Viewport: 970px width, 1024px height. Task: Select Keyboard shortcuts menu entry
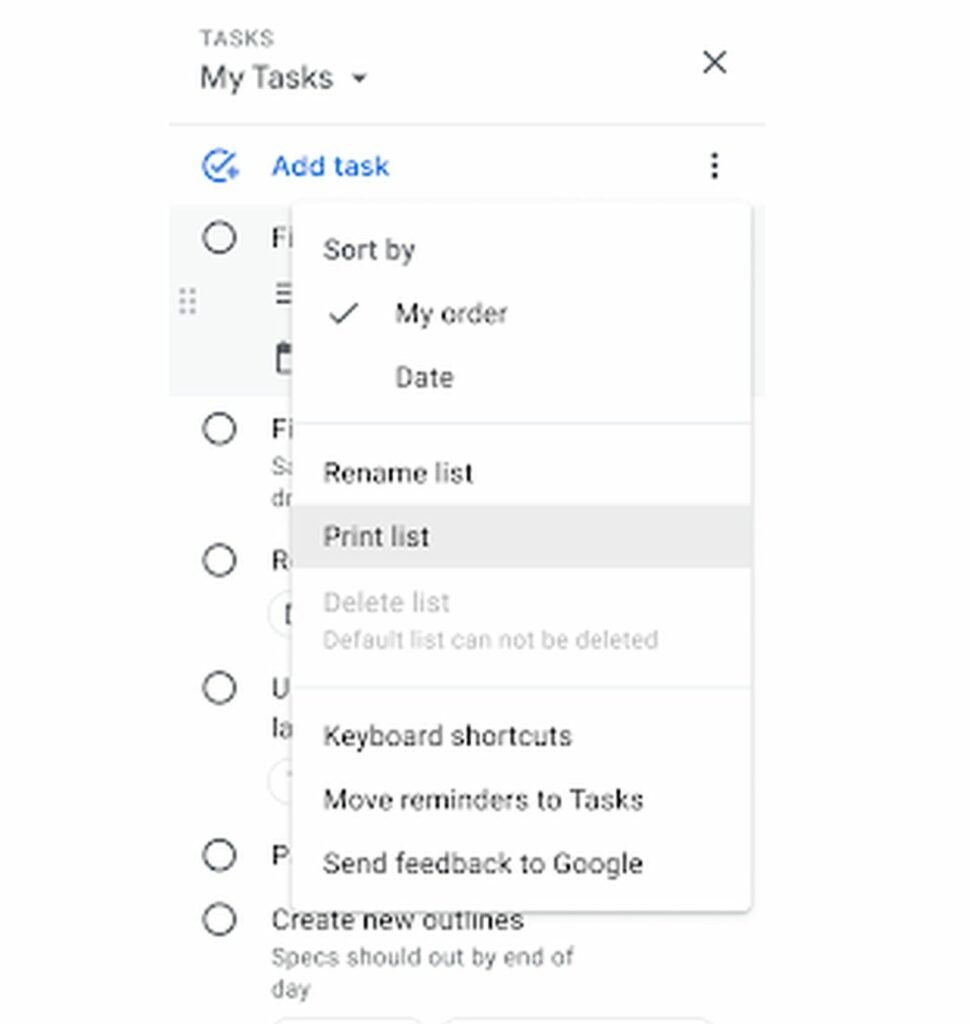tap(447, 736)
